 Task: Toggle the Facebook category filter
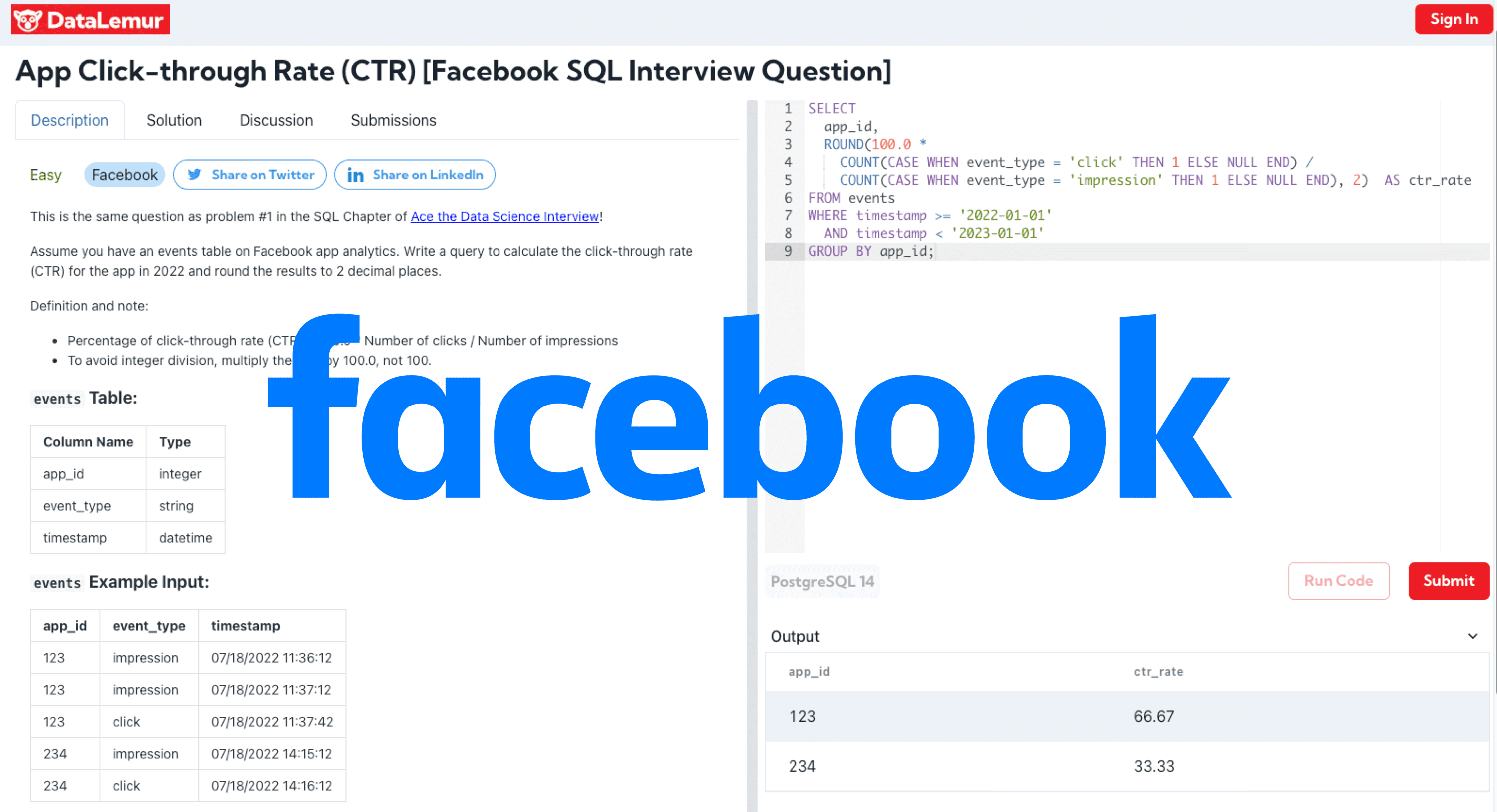[123, 173]
